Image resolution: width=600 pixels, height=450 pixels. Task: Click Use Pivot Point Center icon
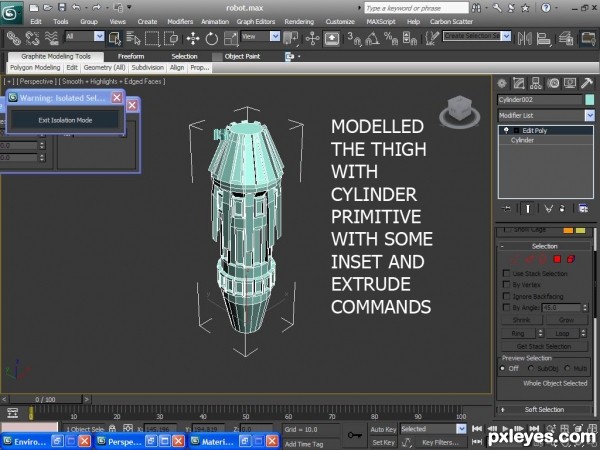point(291,38)
